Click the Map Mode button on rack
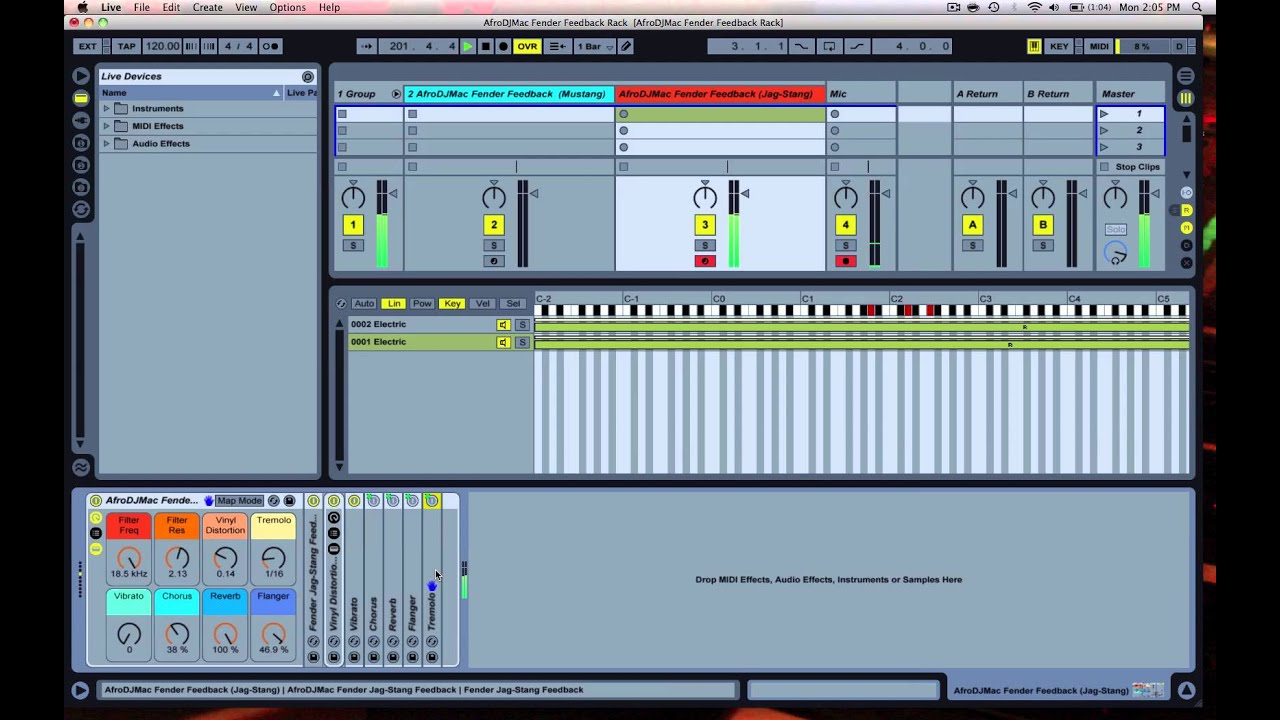 point(239,501)
